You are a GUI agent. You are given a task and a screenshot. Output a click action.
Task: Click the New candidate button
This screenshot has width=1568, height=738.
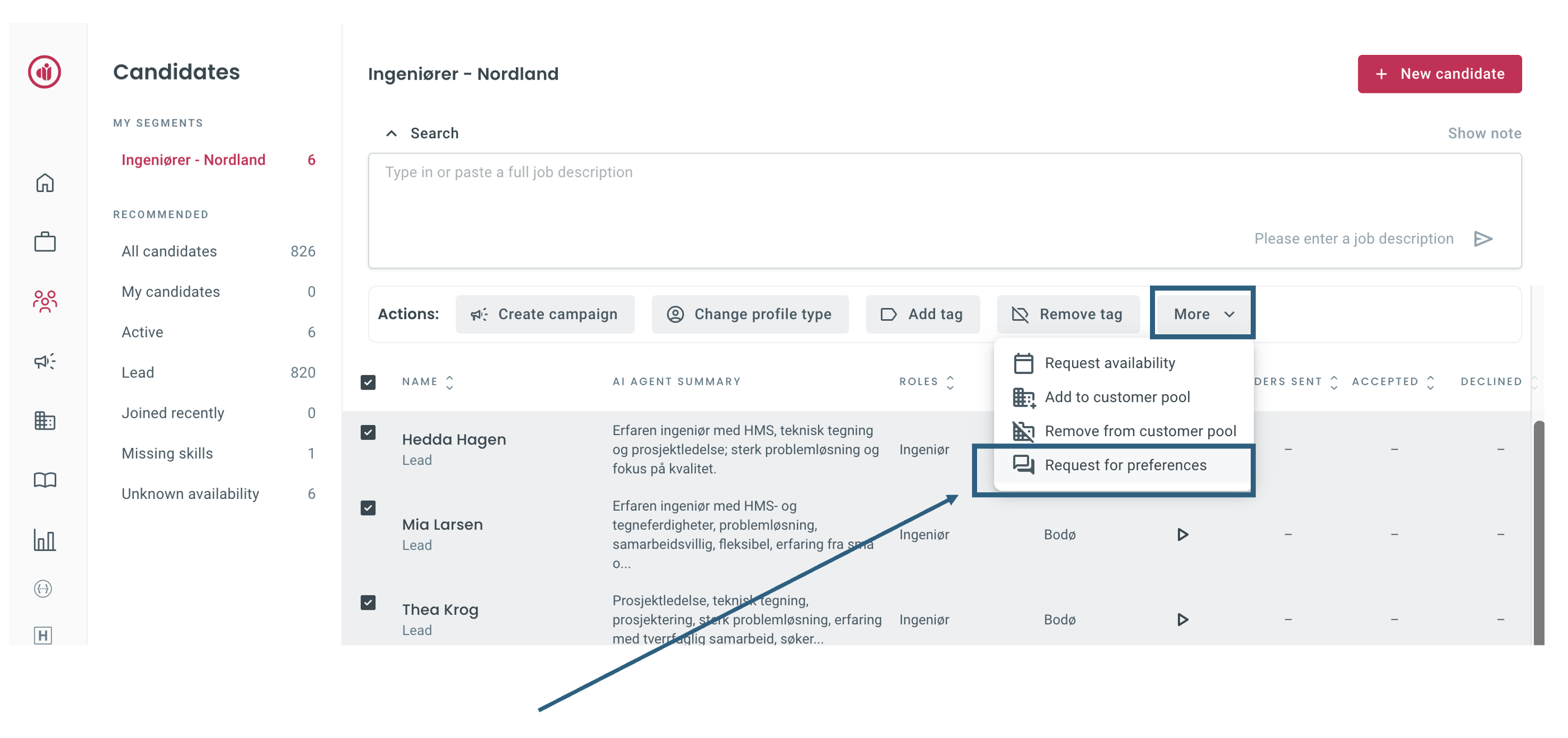(1439, 74)
